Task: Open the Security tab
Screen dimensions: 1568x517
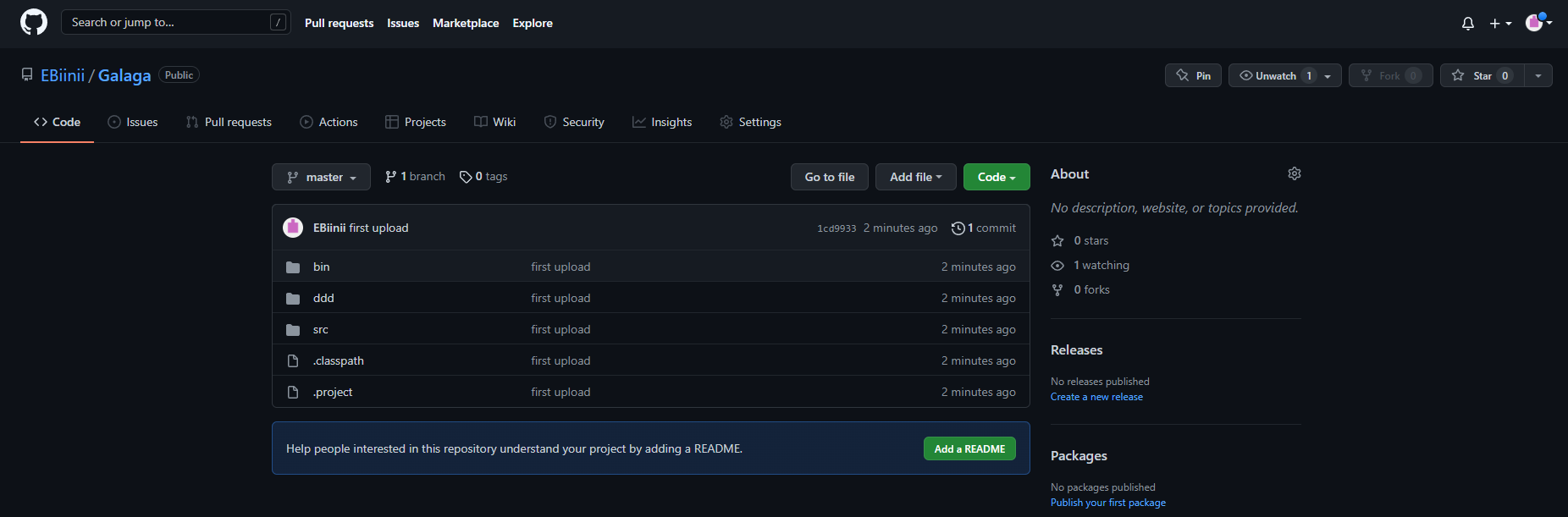Action: (574, 122)
